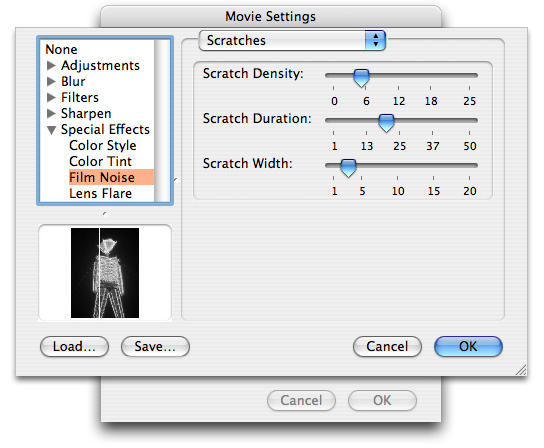The height and width of the screenshot is (448, 544).
Task: Collapse the Special Effects disclosure triangle
Action: tap(51, 130)
